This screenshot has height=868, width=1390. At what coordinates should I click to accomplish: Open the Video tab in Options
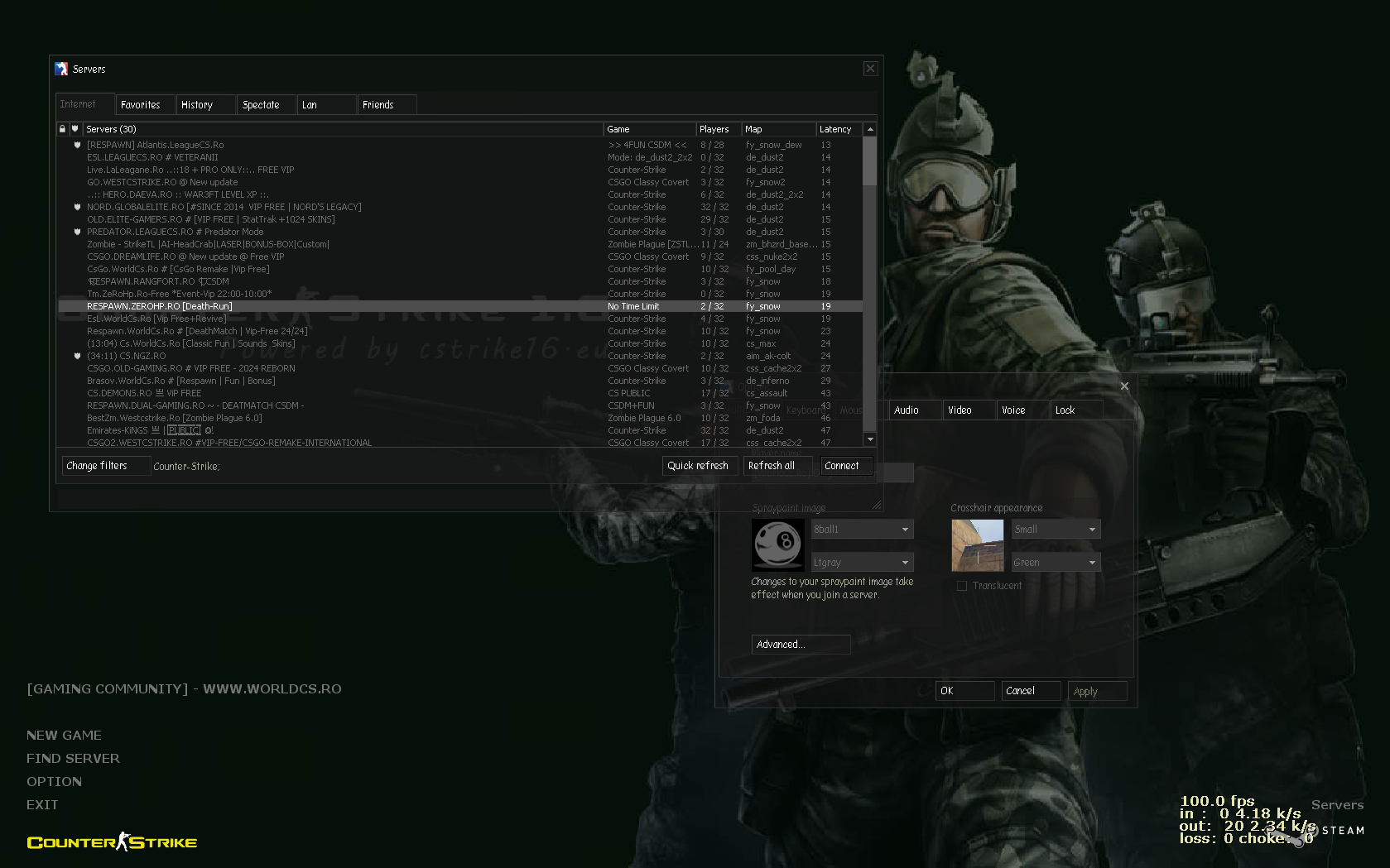pos(969,410)
